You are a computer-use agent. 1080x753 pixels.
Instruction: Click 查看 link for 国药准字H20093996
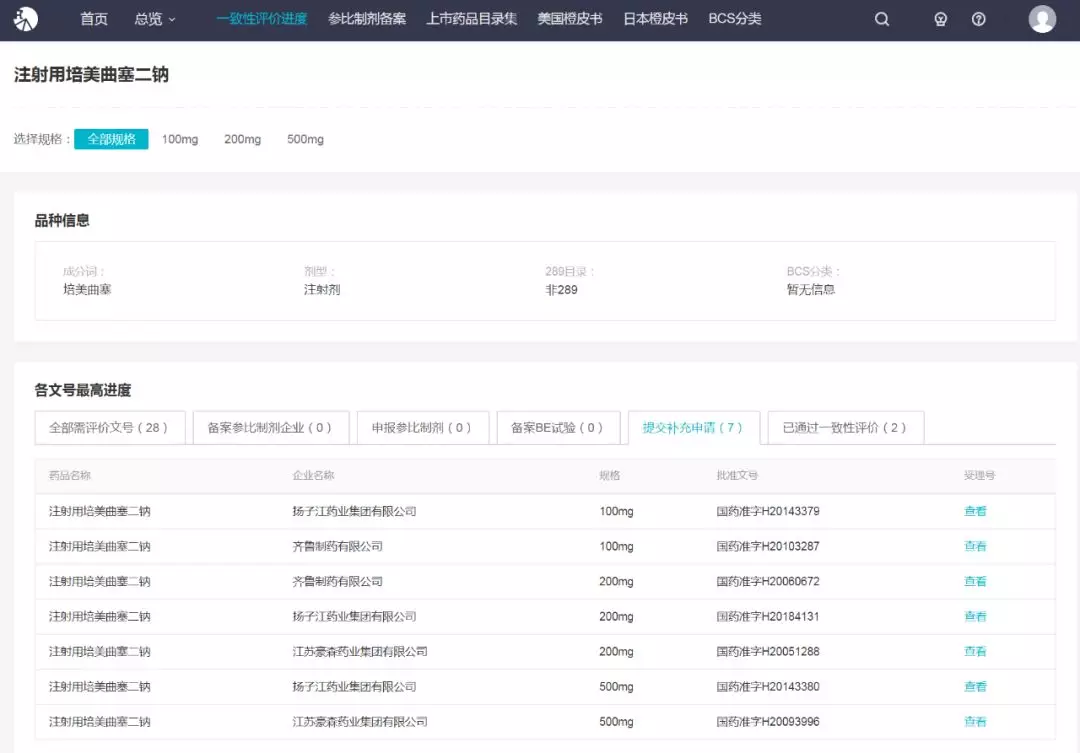pos(975,722)
